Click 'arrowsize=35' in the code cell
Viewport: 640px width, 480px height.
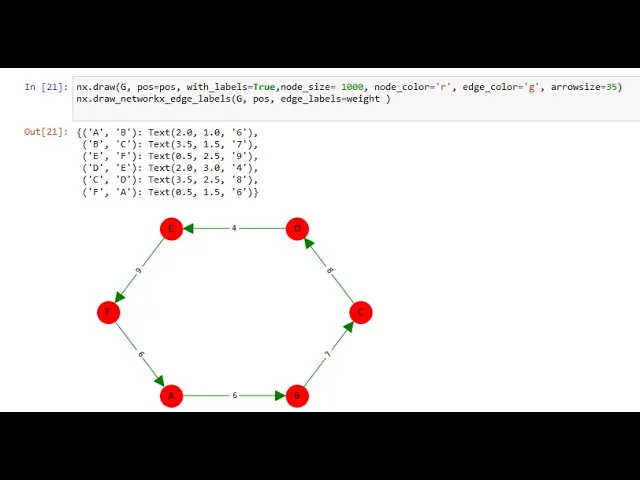584,87
